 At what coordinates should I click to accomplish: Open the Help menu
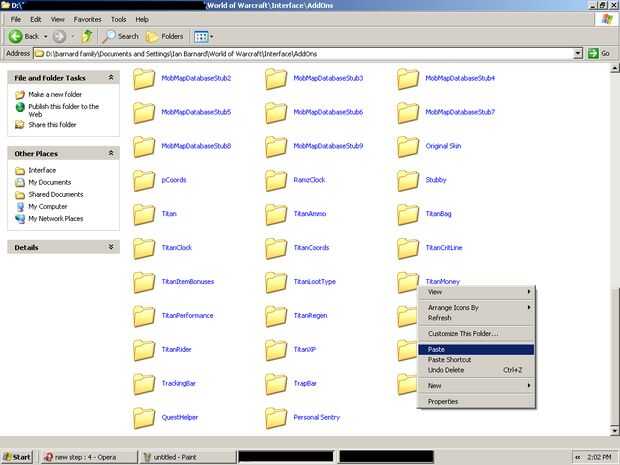pyautogui.click(x=142, y=19)
